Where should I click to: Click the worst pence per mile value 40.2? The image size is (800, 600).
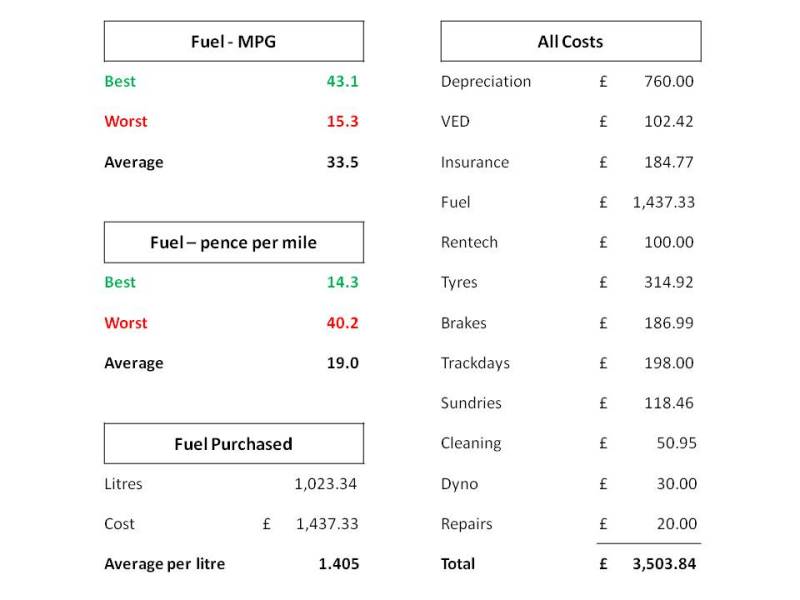342,323
